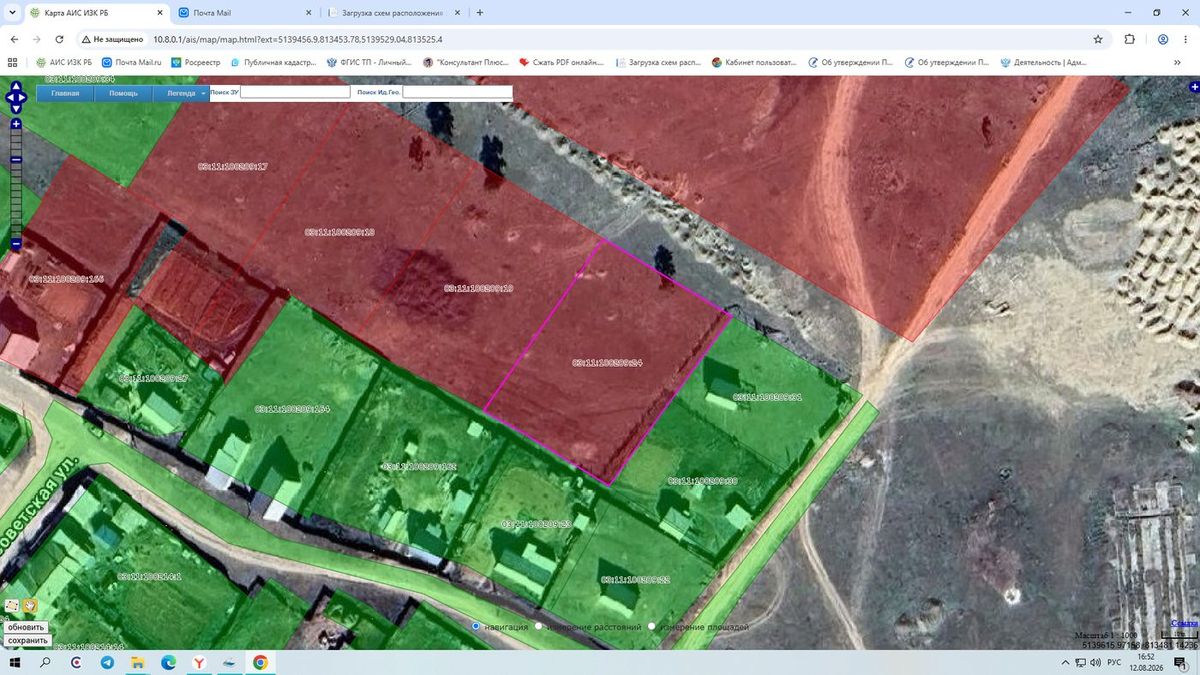
Task: Open the browser extensions menu
Action: [x=1130, y=39]
